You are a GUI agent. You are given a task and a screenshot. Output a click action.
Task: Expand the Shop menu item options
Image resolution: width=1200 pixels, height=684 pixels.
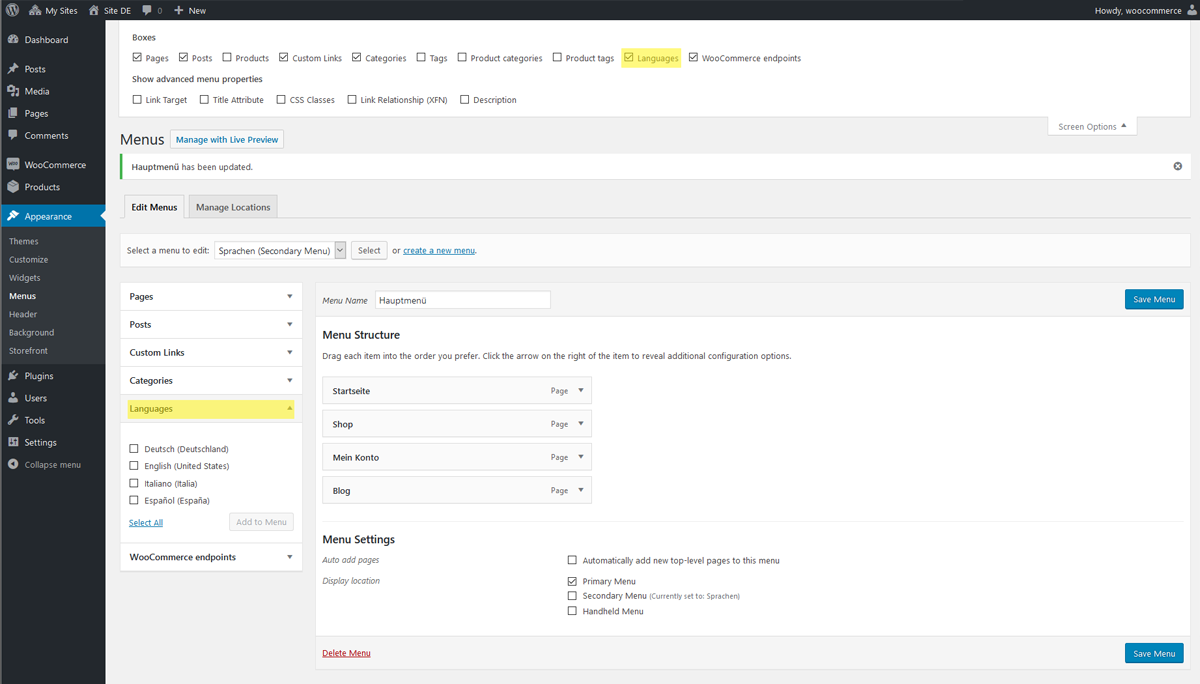point(581,424)
